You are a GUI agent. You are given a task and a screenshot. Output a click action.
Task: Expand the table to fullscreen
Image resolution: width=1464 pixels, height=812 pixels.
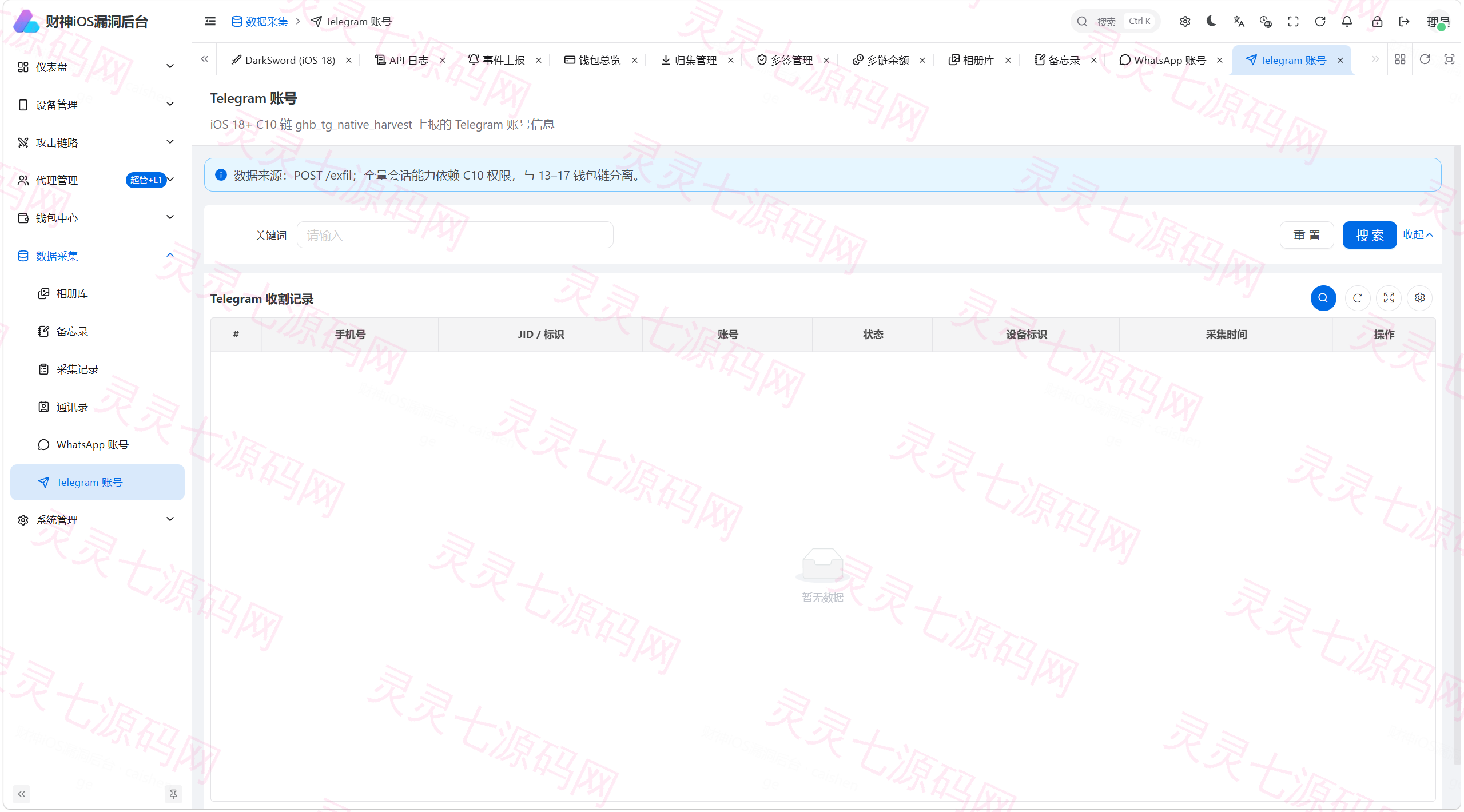1389,298
